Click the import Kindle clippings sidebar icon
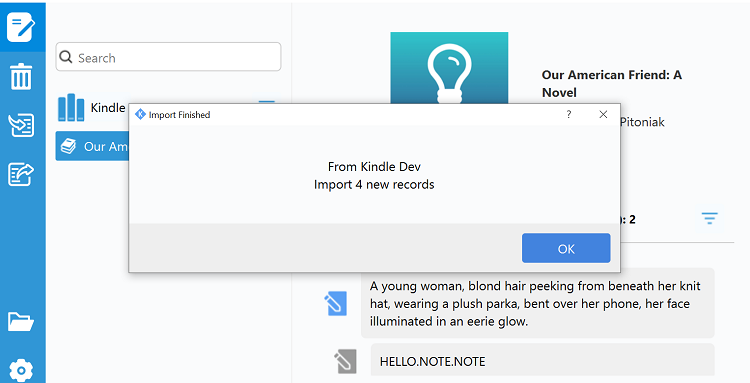This screenshot has width=750, height=383. 21,125
